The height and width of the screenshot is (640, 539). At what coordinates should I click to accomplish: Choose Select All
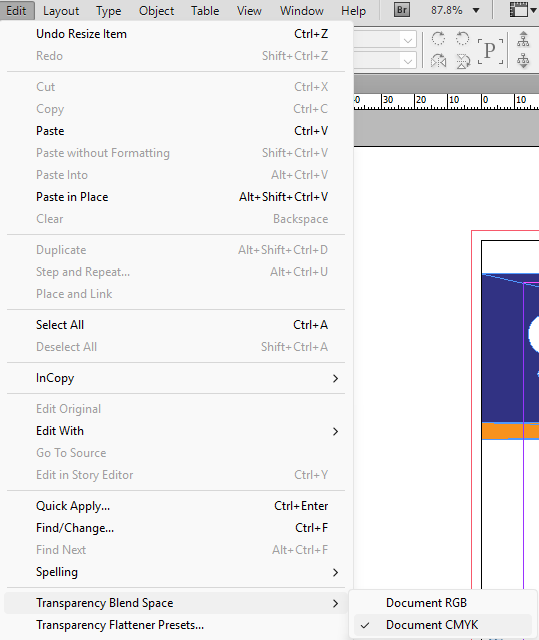(x=176, y=325)
